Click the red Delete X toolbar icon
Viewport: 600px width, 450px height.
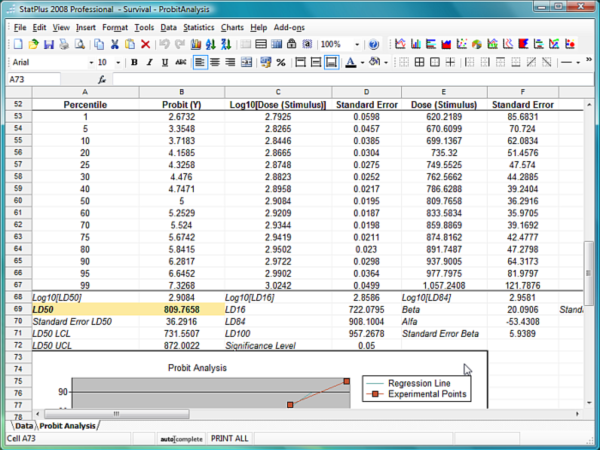pos(146,44)
